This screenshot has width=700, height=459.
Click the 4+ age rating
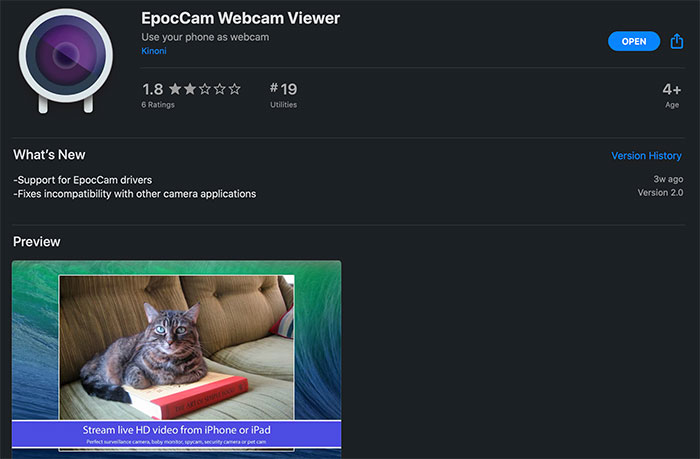click(671, 89)
